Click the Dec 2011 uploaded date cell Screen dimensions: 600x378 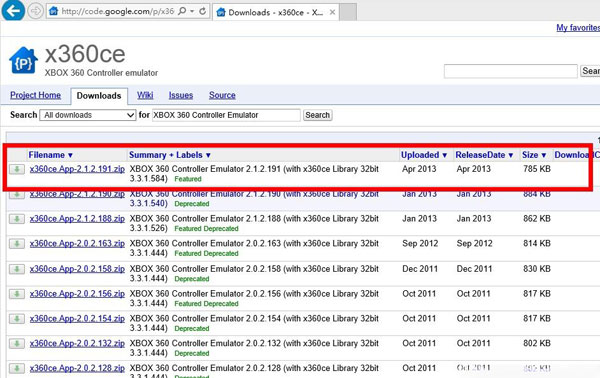point(420,269)
